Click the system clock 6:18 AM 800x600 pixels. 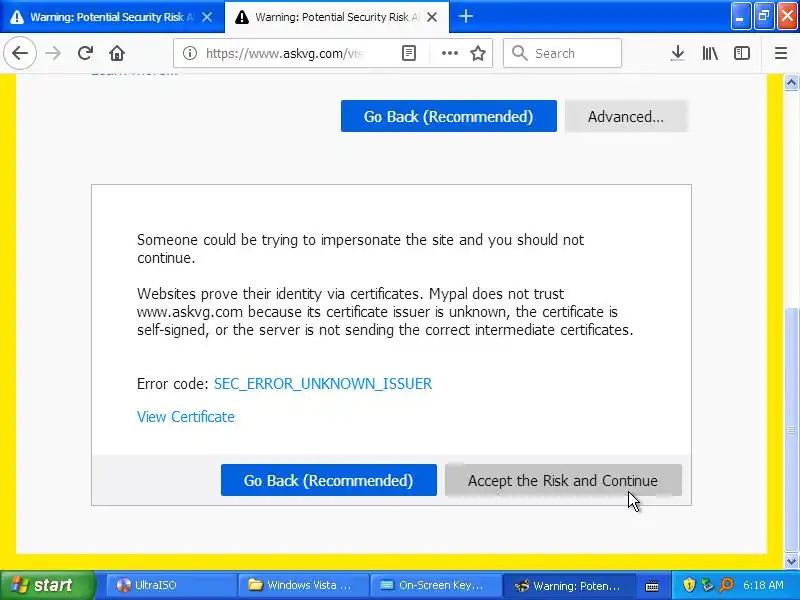763,585
